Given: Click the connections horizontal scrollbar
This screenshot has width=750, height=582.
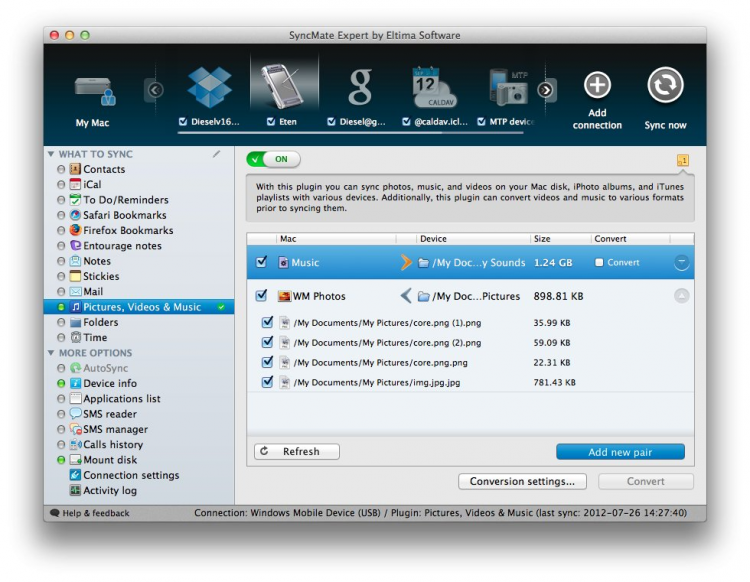Looking at the screenshot, I should (350, 132).
